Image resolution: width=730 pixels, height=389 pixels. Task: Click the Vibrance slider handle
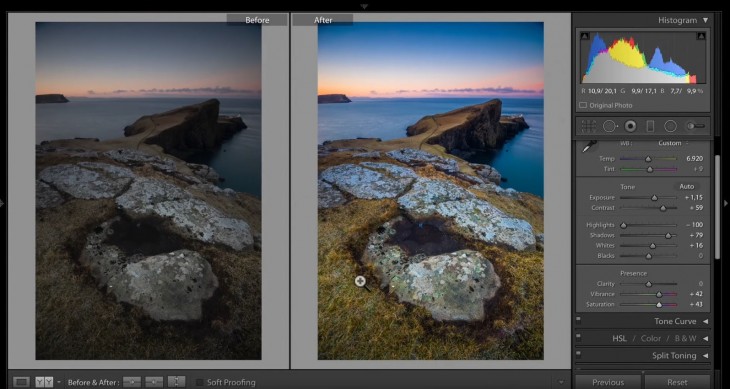(659, 294)
